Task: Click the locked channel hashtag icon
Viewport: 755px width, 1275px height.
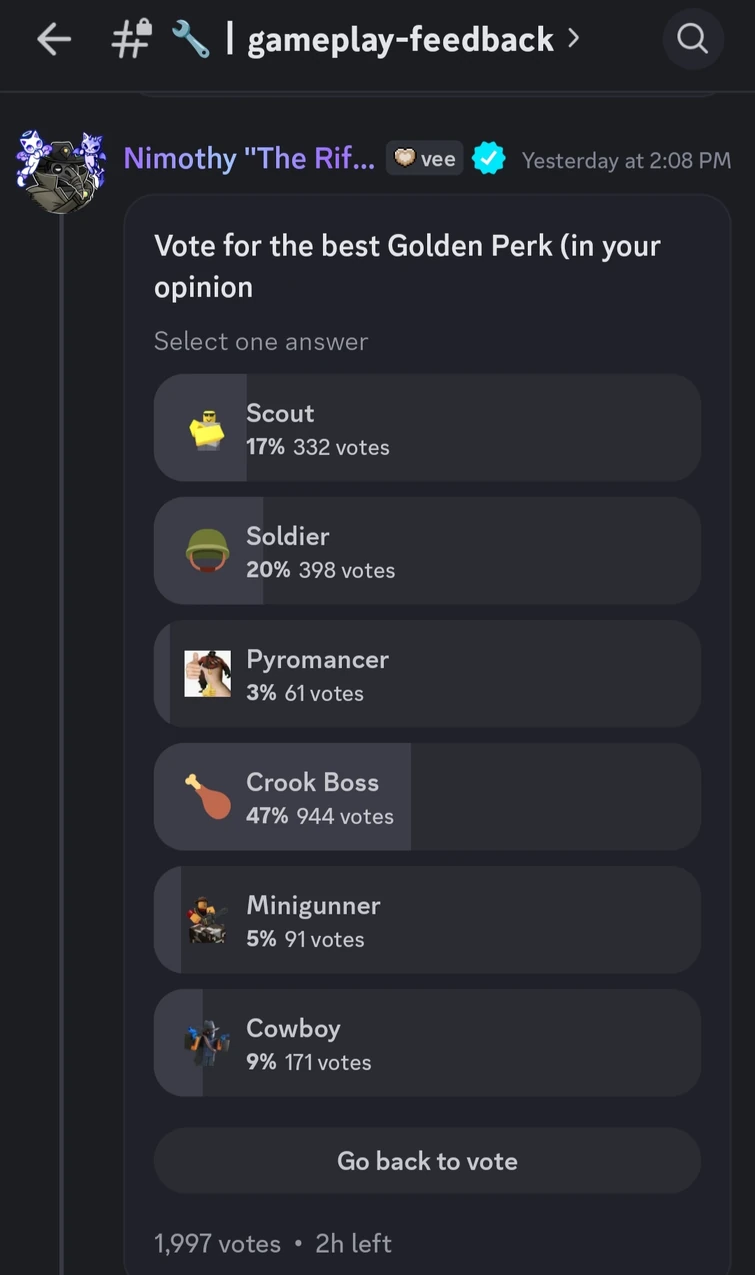Action: tap(129, 39)
